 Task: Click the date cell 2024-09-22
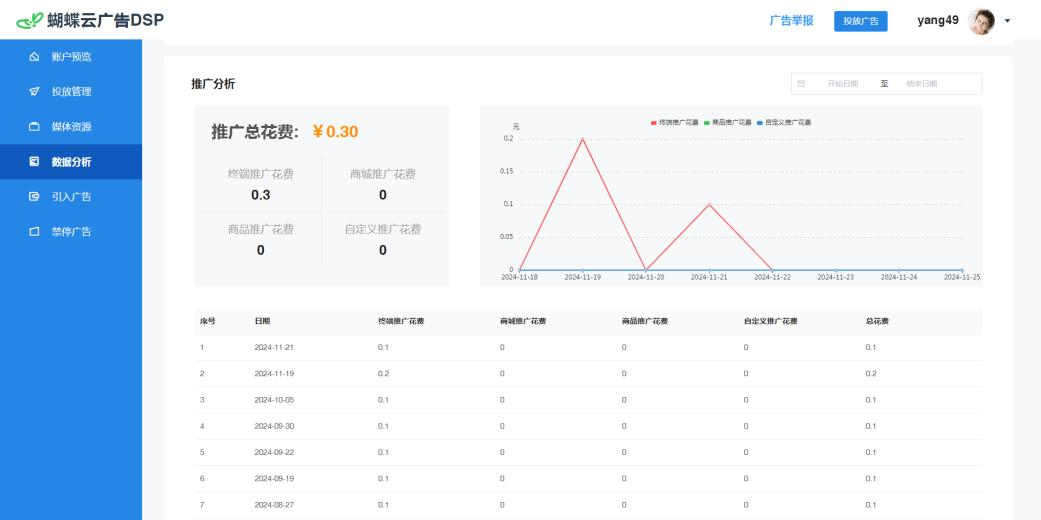pos(274,452)
